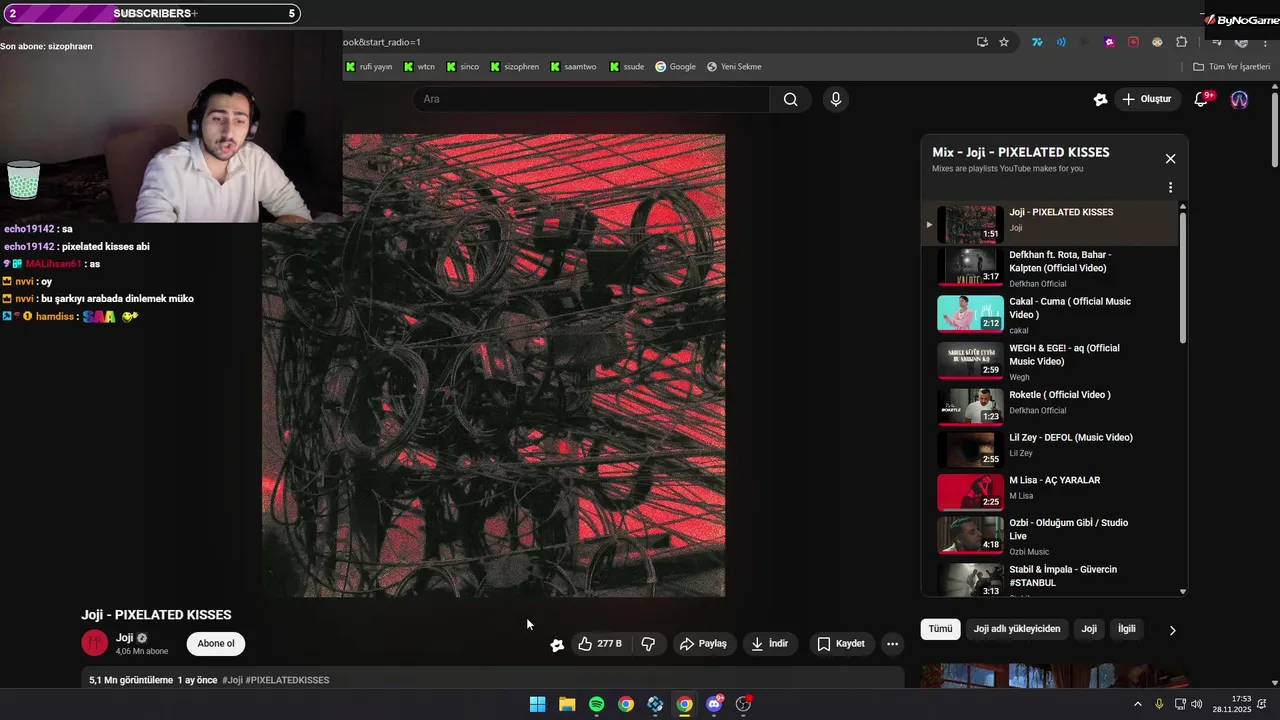Select the Joji adlı yükleyiciden chip
Viewport: 1280px width, 720px height.
click(1017, 629)
